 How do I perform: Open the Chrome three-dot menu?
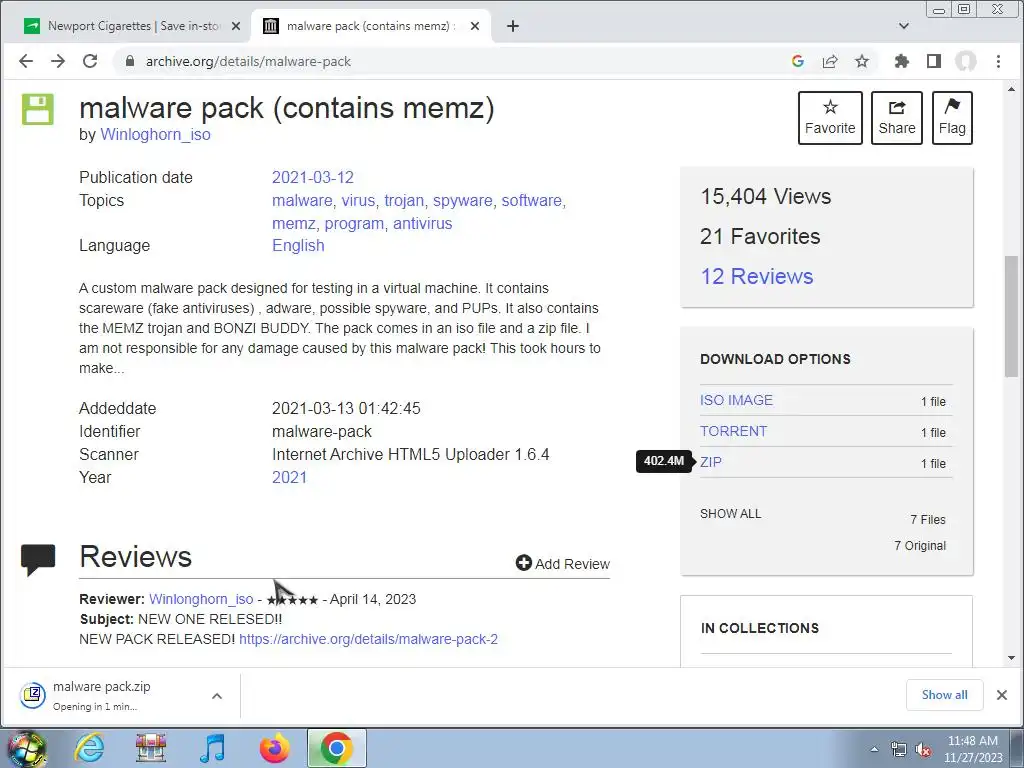999,61
